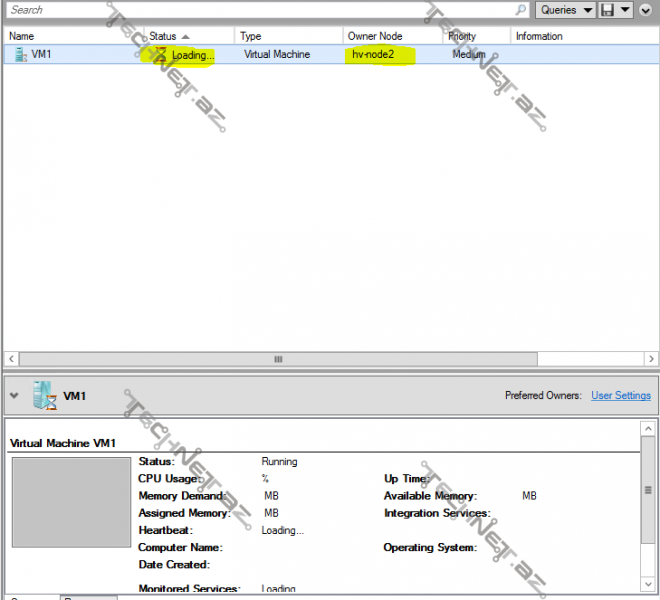This screenshot has height=600, width=660.
Task: Open the save query dropdown arrow
Action: (x=626, y=10)
